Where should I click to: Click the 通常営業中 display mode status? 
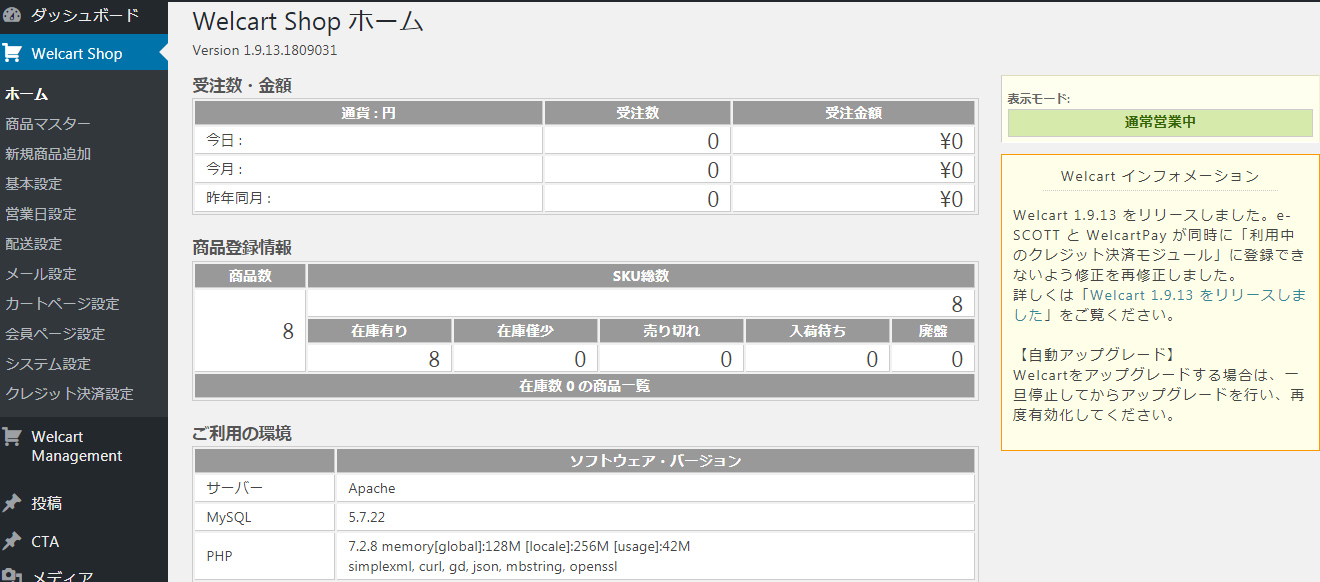click(x=1160, y=123)
